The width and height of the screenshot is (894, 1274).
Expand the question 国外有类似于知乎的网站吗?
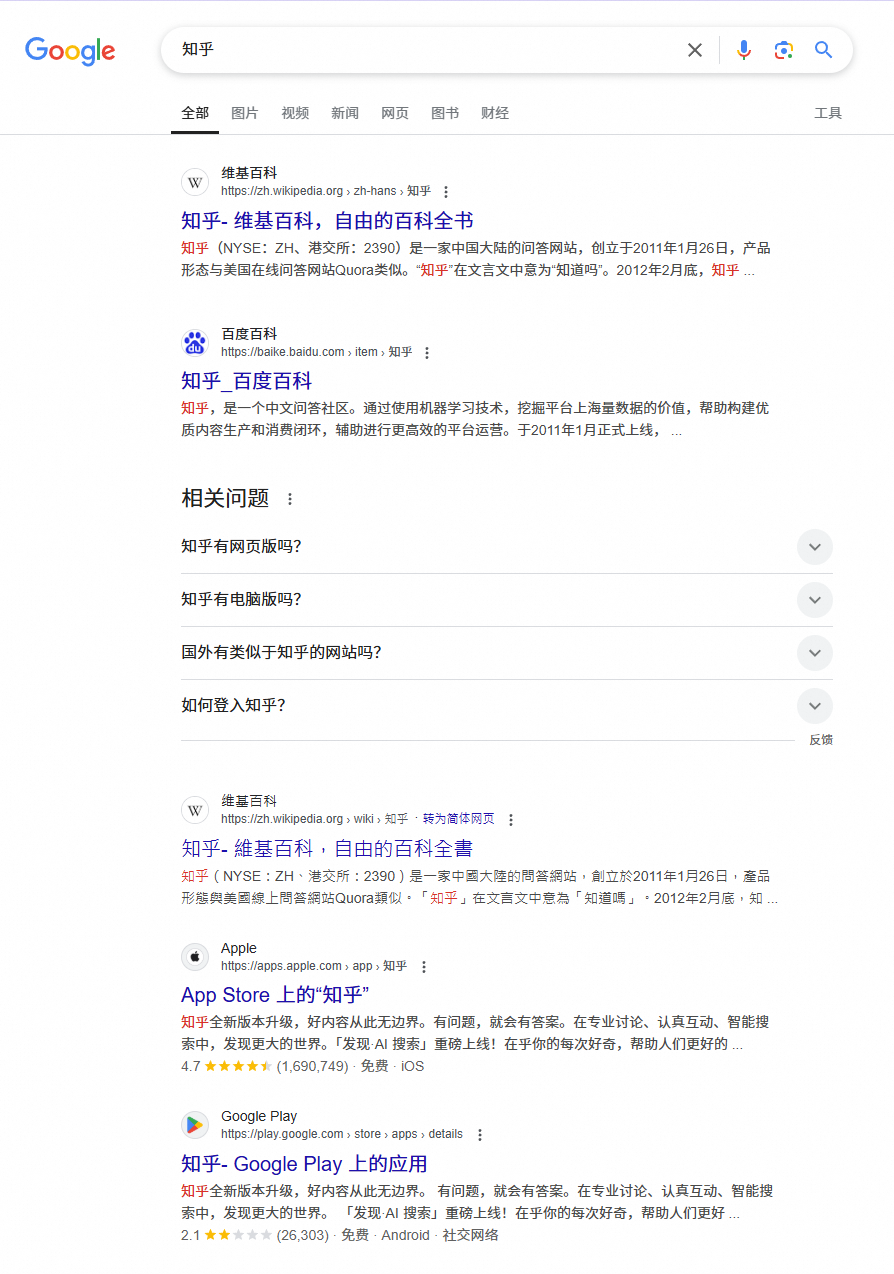814,653
